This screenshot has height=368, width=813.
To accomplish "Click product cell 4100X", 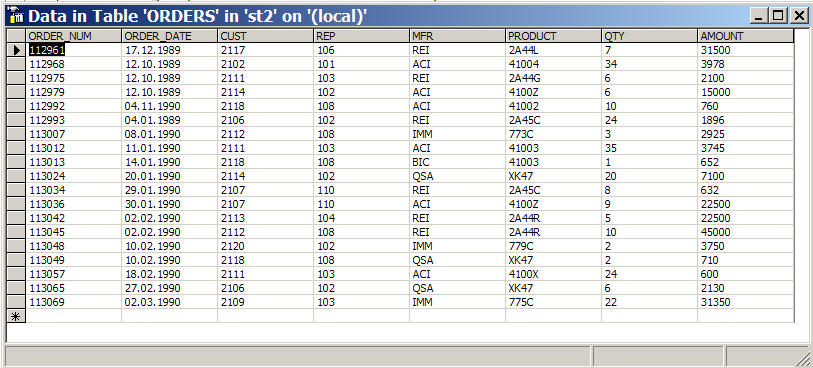I will 553,274.
